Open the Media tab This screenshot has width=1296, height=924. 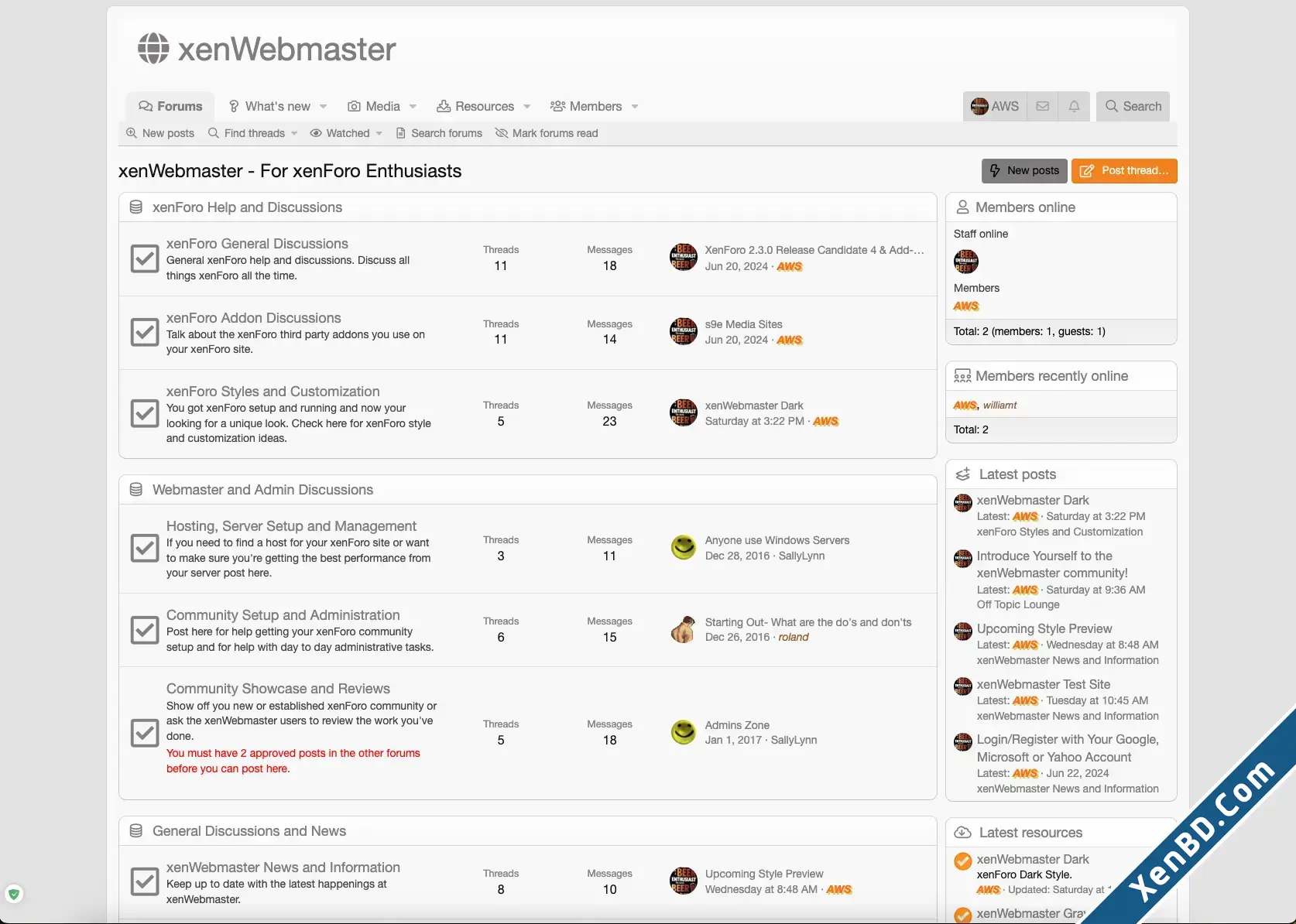(x=374, y=106)
